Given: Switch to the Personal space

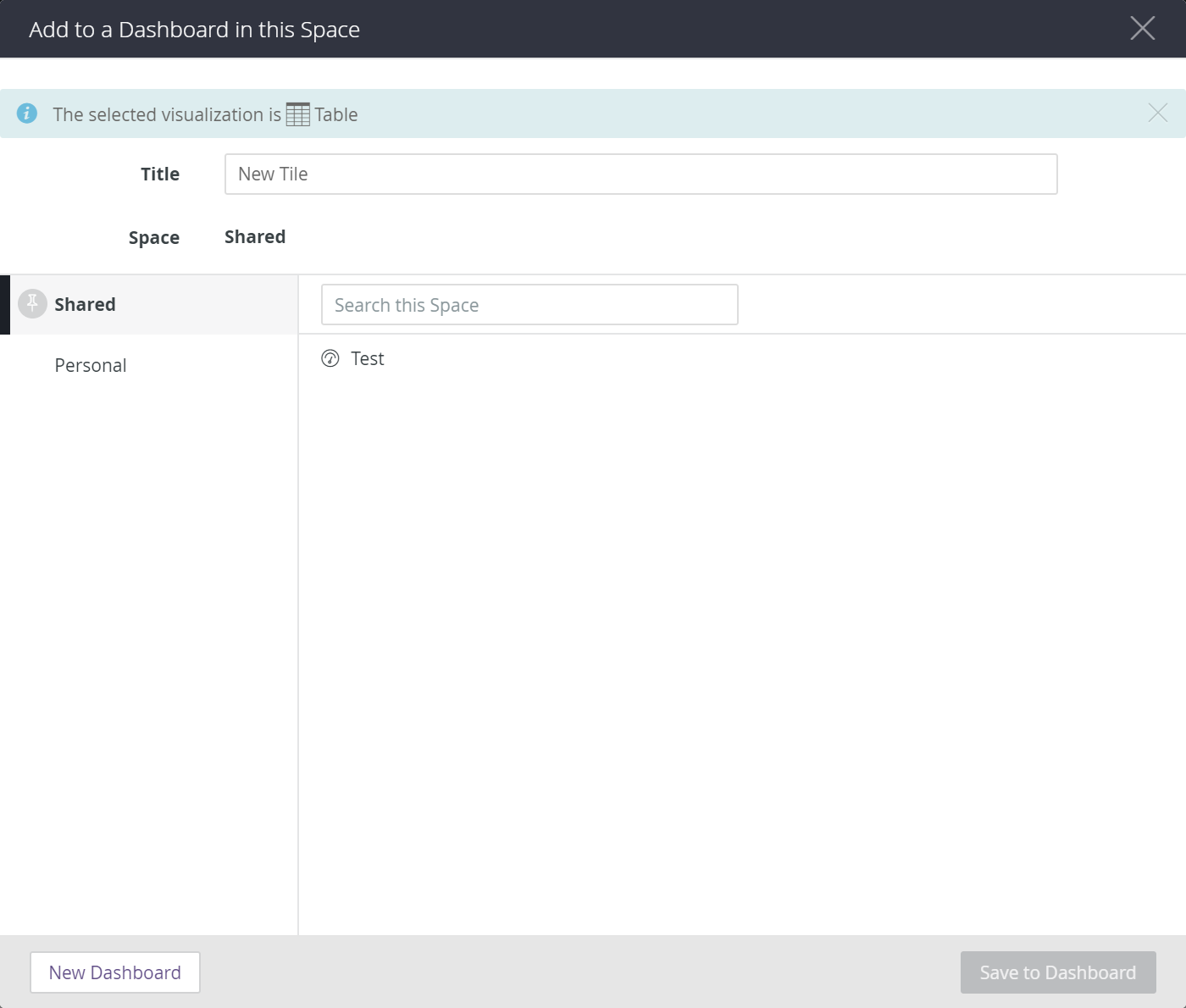Looking at the screenshot, I should (x=91, y=366).
